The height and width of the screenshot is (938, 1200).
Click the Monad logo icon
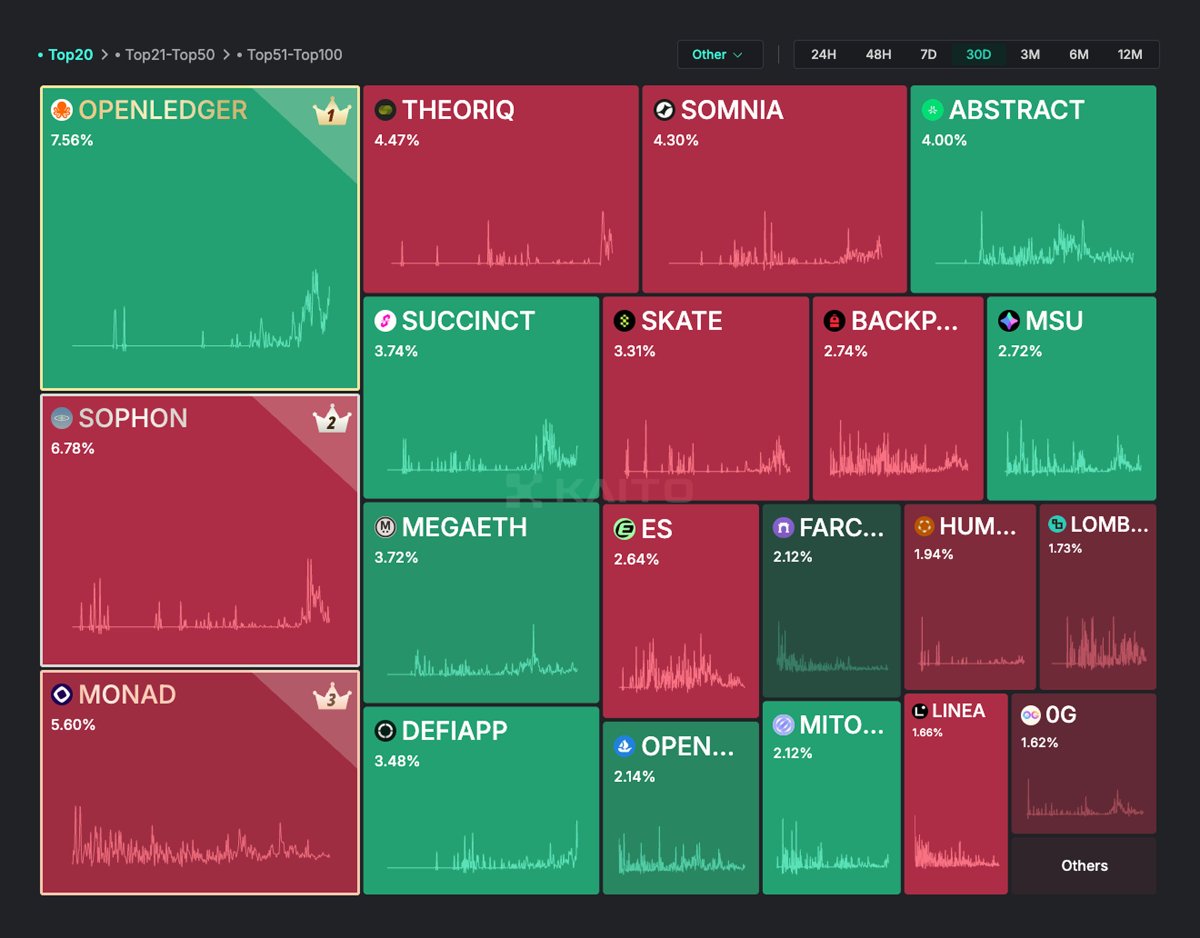(x=62, y=694)
